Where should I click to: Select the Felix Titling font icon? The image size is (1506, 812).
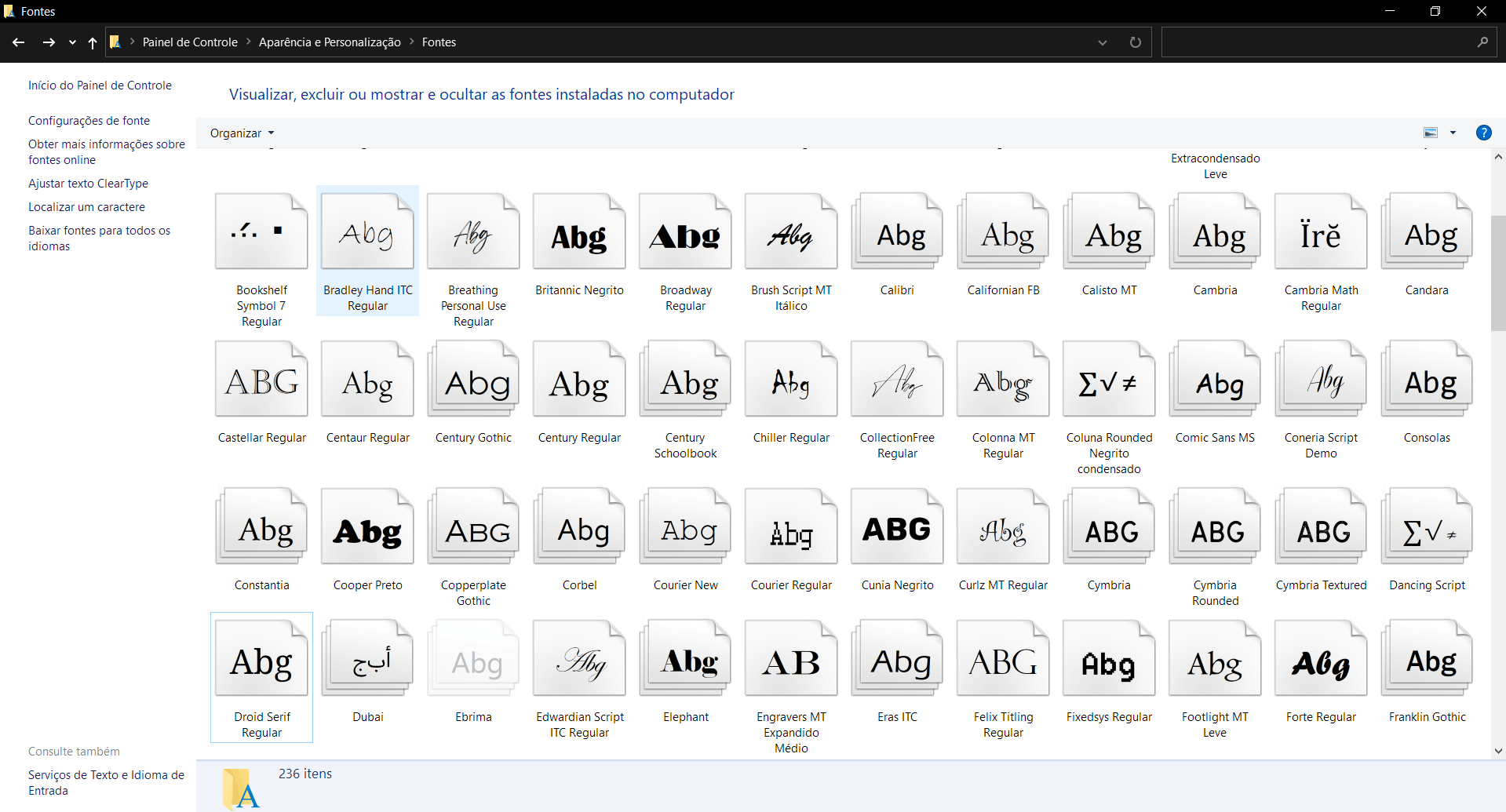1003,658
